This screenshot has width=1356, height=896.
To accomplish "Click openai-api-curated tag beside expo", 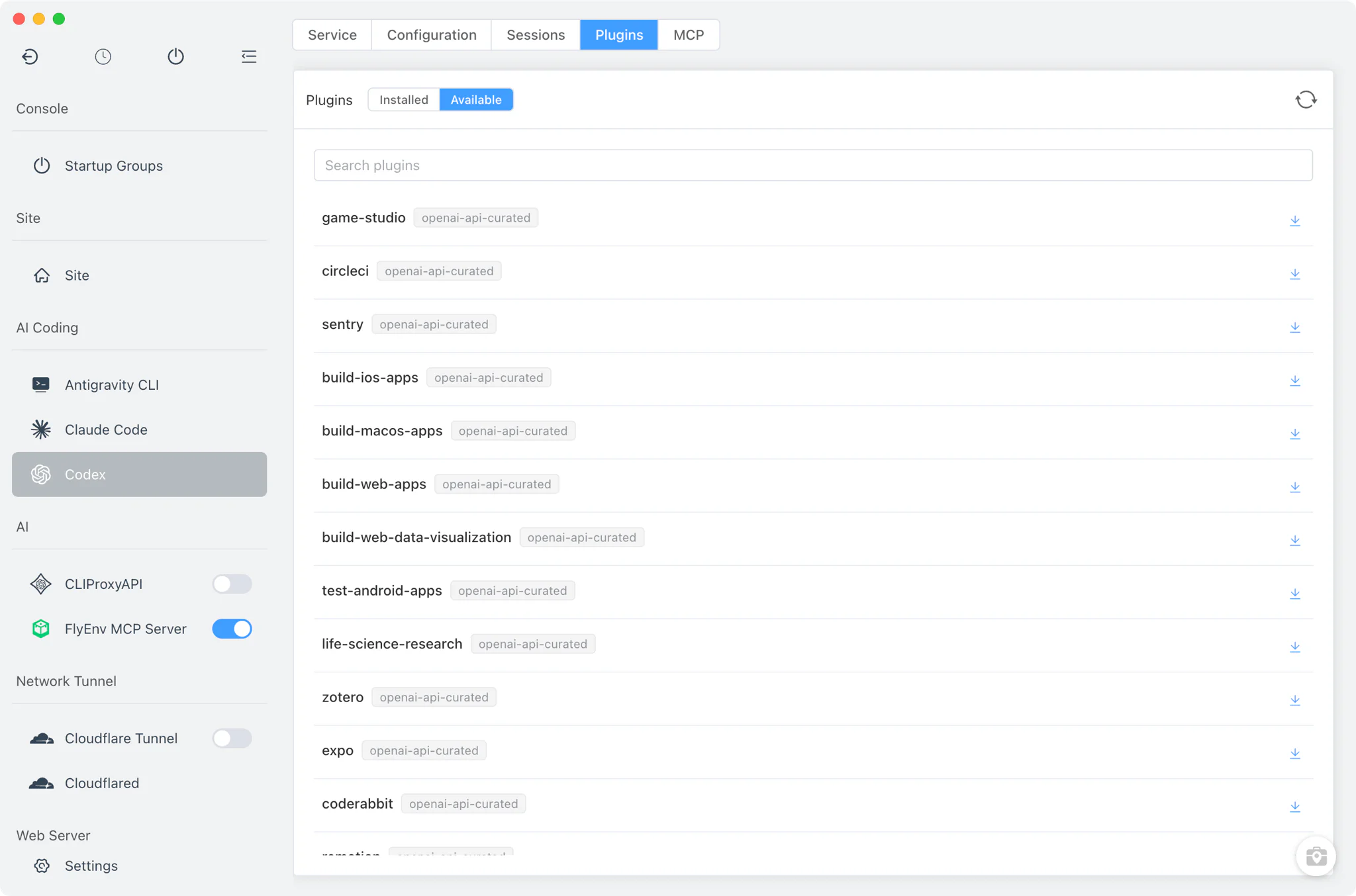I will click(x=424, y=750).
